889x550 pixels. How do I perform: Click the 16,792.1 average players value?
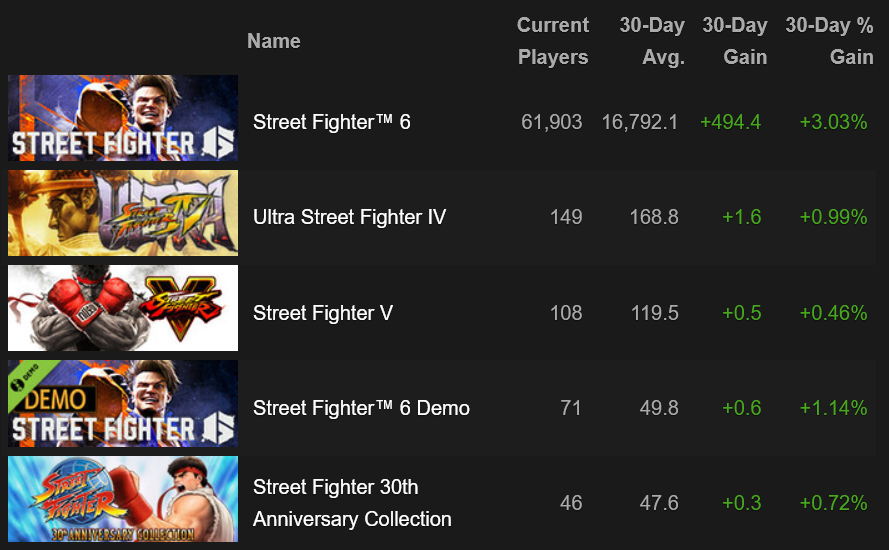point(640,122)
